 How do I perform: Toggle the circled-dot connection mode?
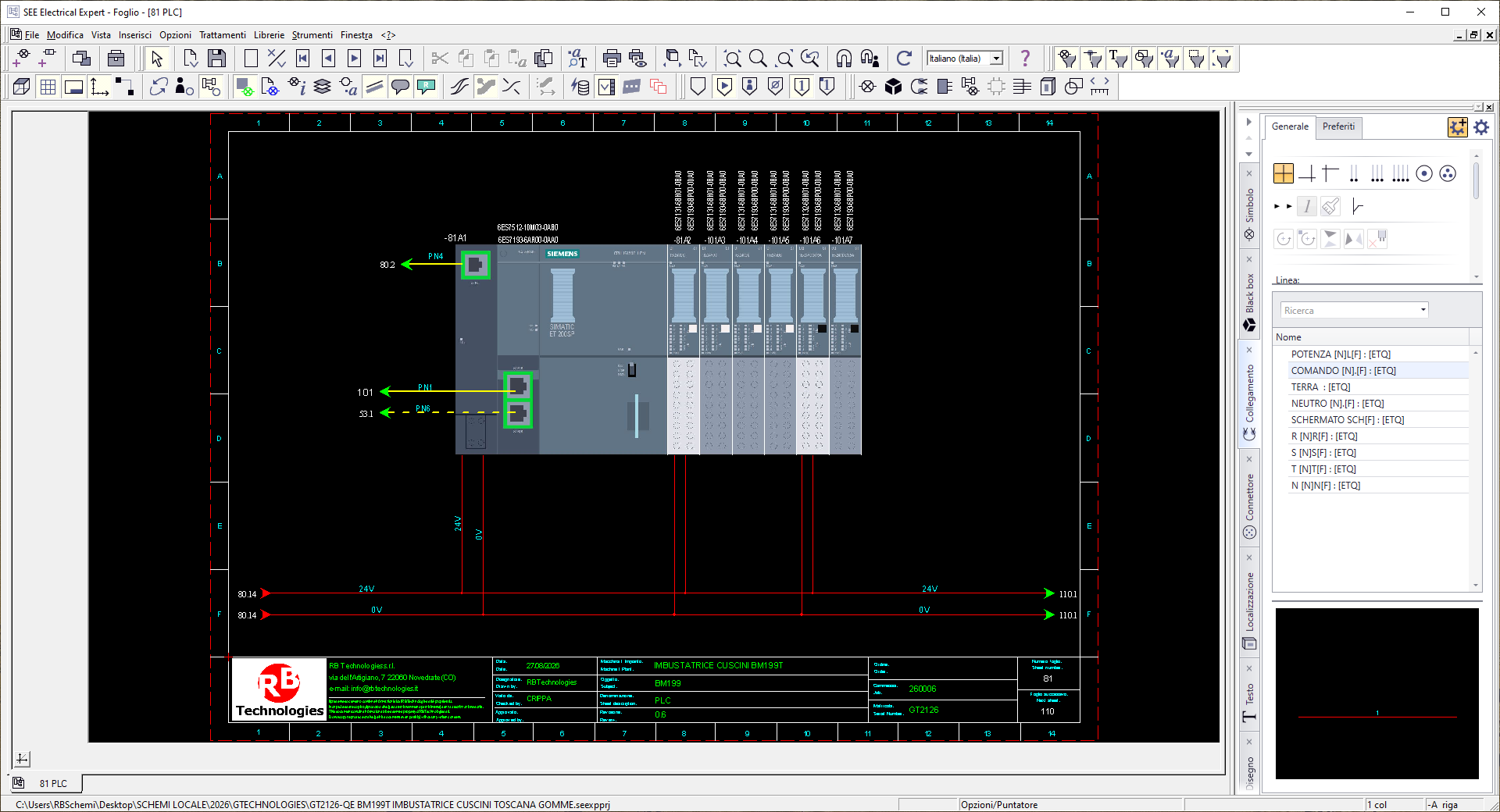point(1424,173)
